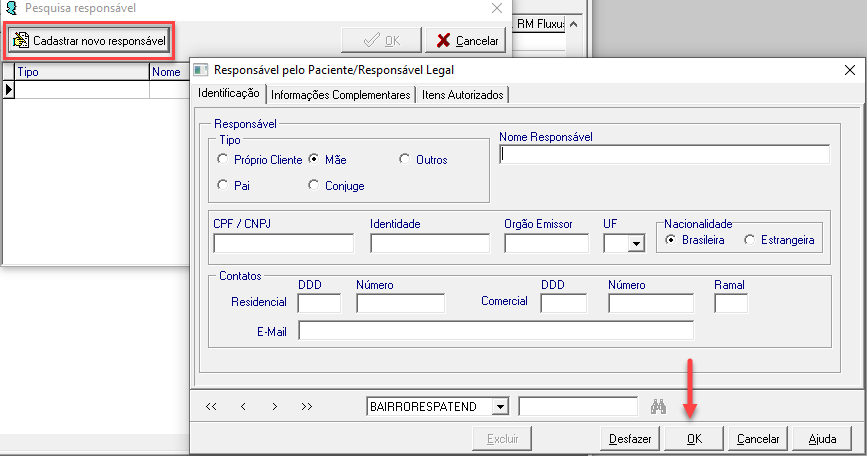Screen dimensions: 867x456
Task: Select the Outros radio option
Action: (x=405, y=159)
